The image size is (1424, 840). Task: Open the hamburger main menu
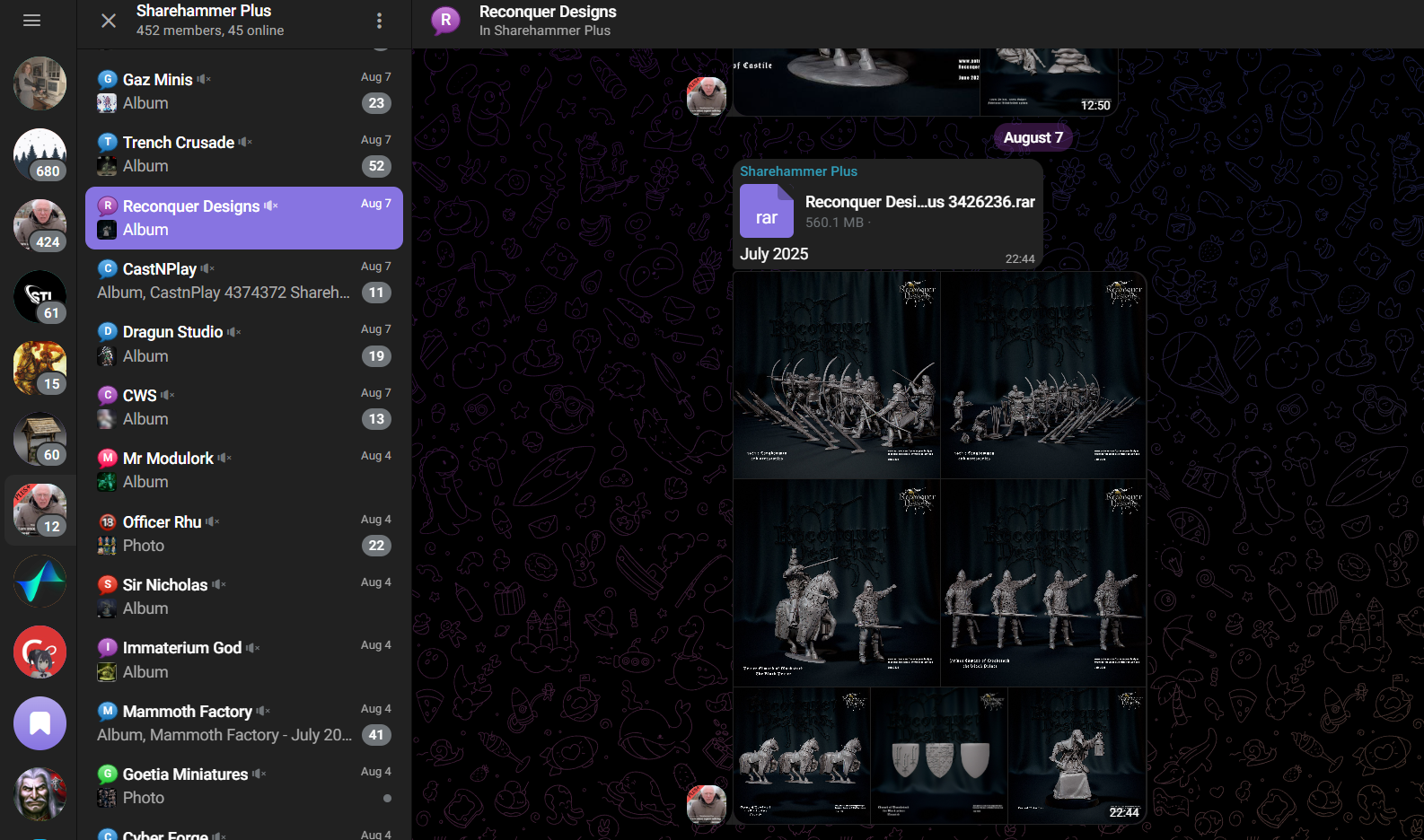coord(32,20)
